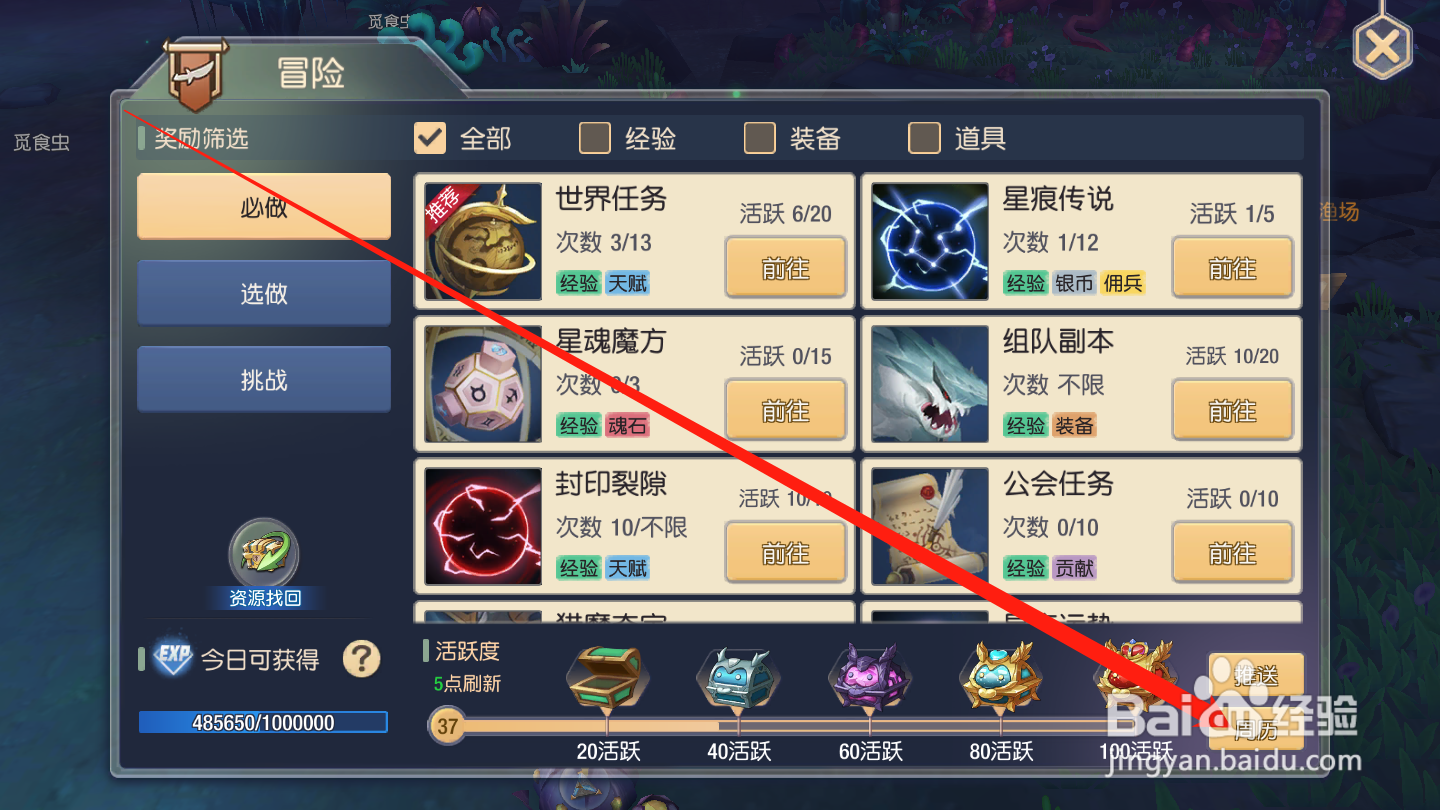The height and width of the screenshot is (810, 1440).
Task: Tick the 道具 reward filter checkbox
Action: 924,138
